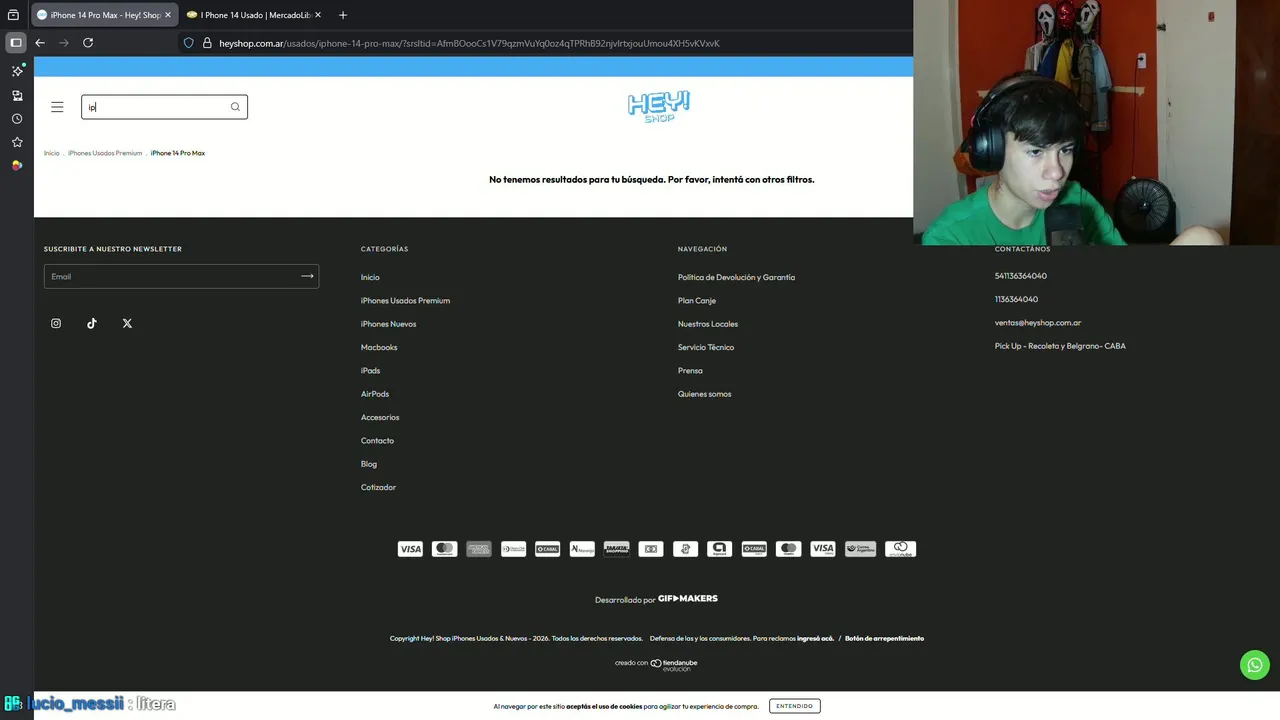The height and width of the screenshot is (720, 1280).
Task: Open browsing history clock icon
Action: pyautogui.click(x=17, y=119)
